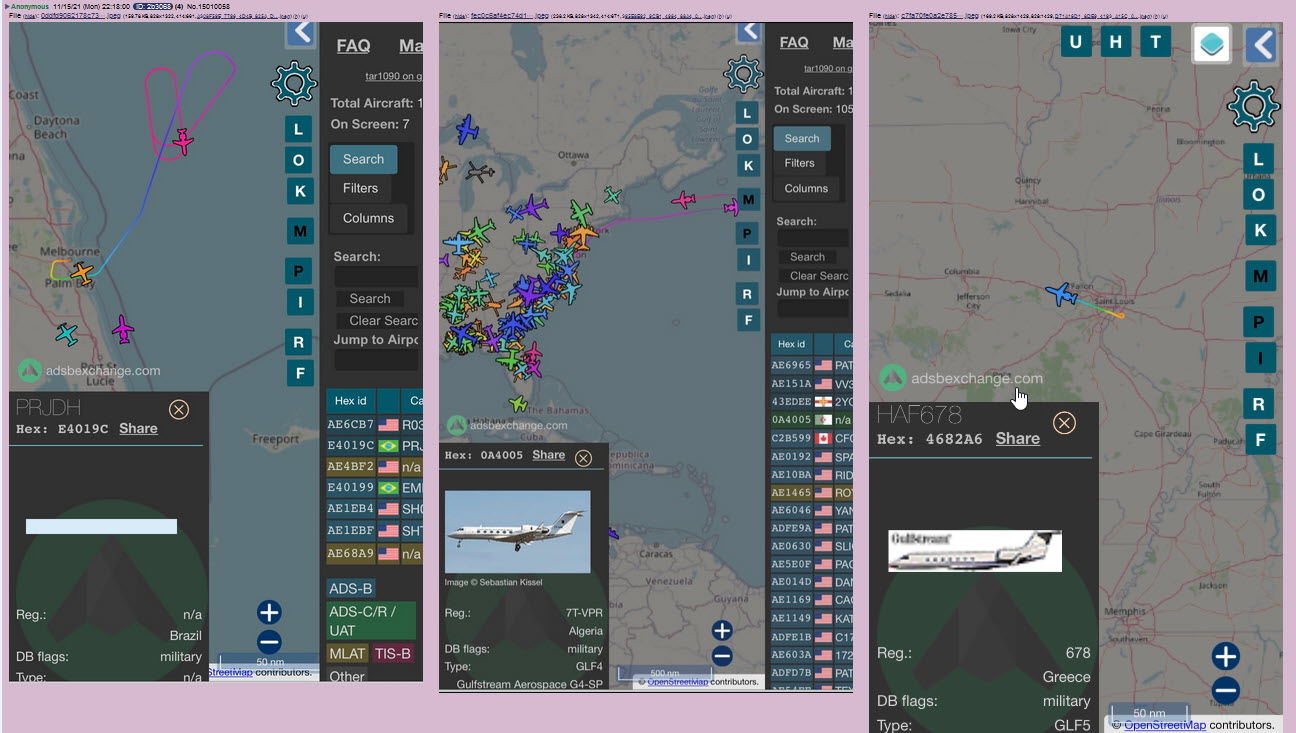Viewport: 1296px width, 733px height.
Task: Select orange aircraft near Melbourne, left map
Action: point(82,272)
